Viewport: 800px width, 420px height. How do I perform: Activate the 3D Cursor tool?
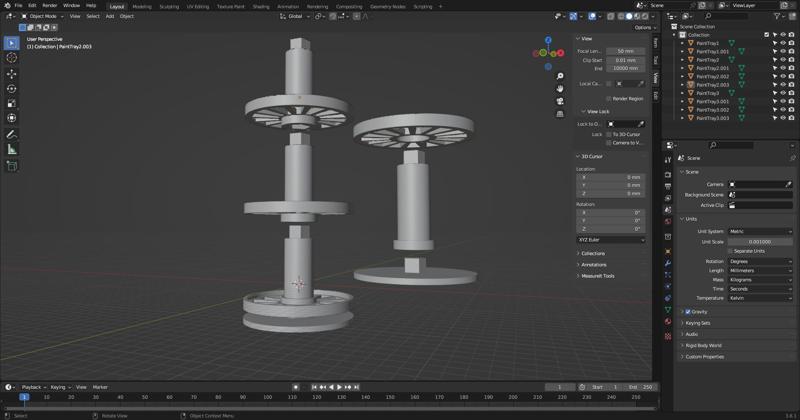click(x=12, y=58)
